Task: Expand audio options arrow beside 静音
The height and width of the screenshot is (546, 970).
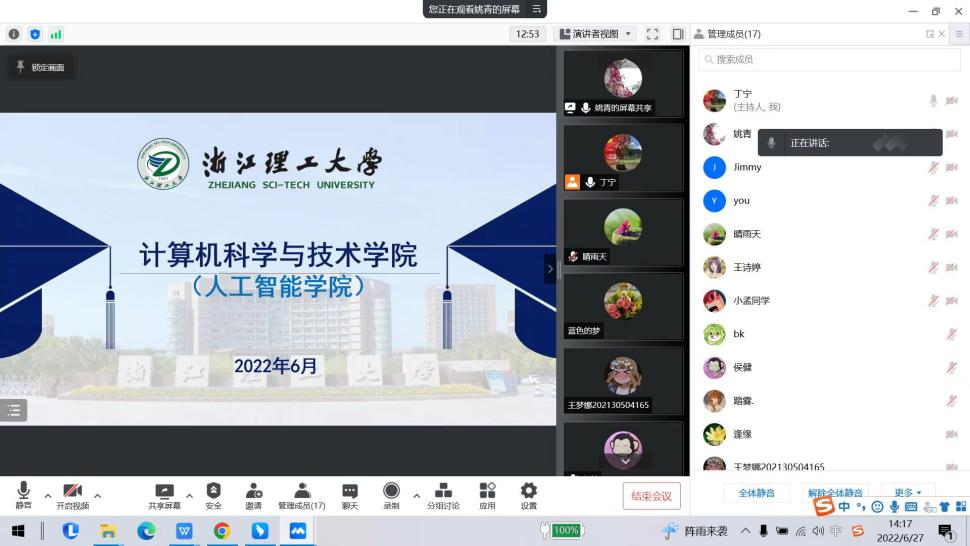Action: (47, 495)
